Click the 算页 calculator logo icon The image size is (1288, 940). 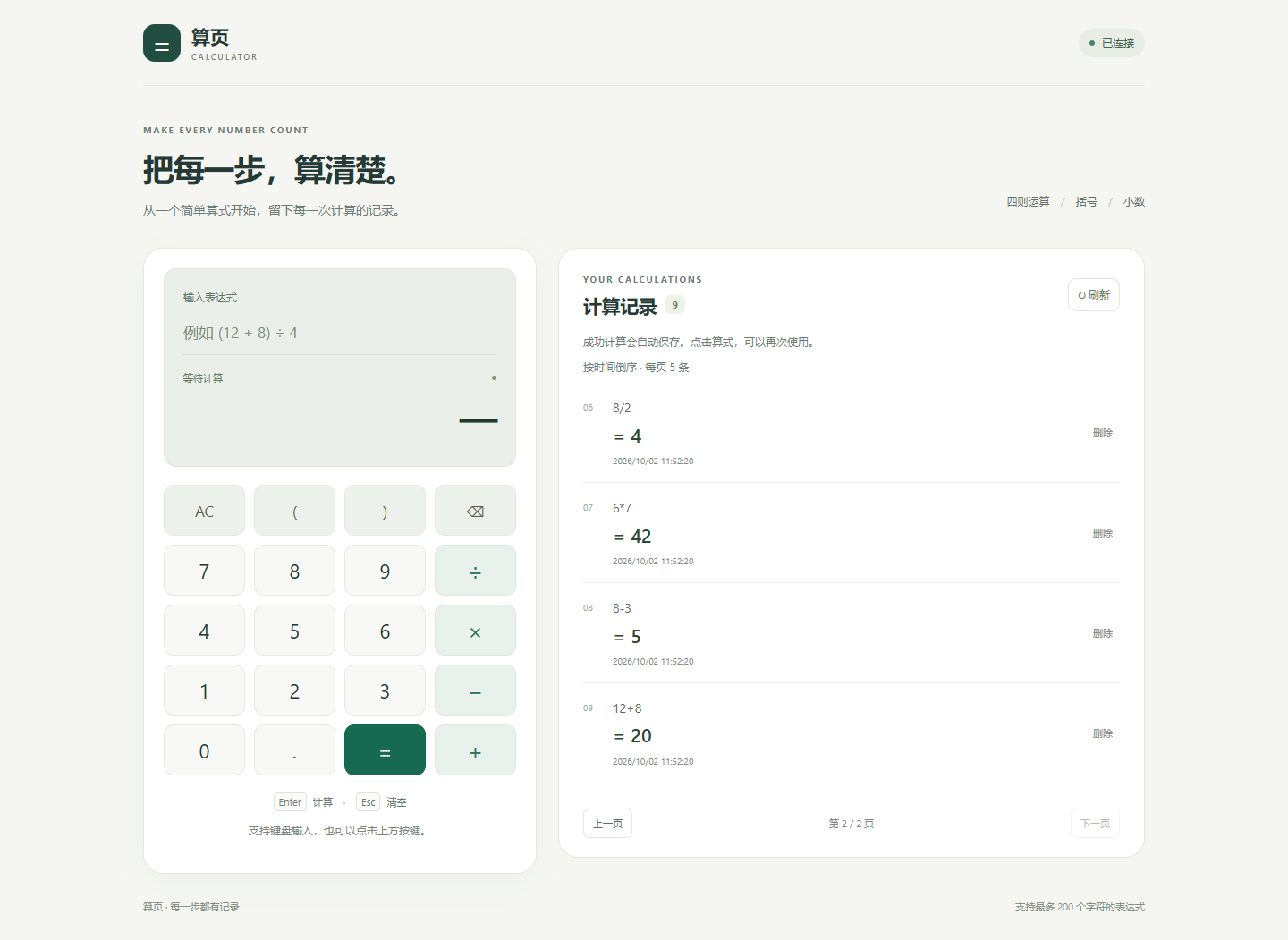pyautogui.click(x=162, y=43)
